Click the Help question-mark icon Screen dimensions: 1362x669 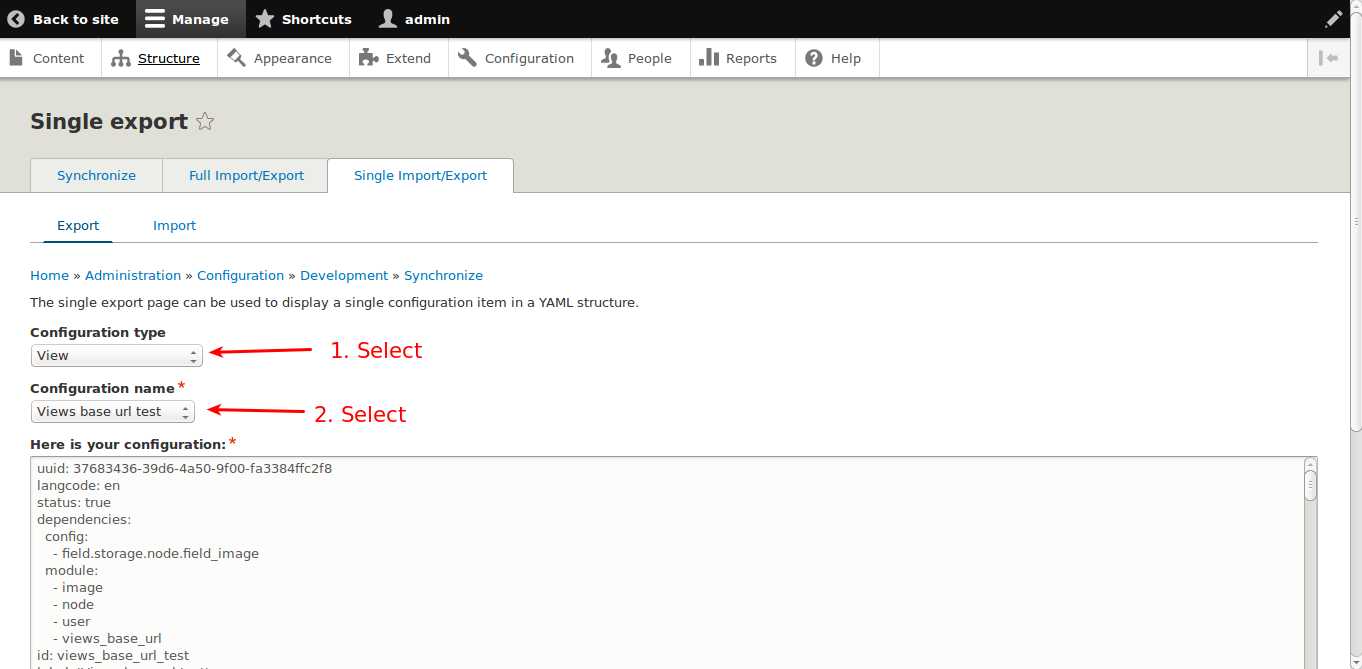tap(812, 58)
